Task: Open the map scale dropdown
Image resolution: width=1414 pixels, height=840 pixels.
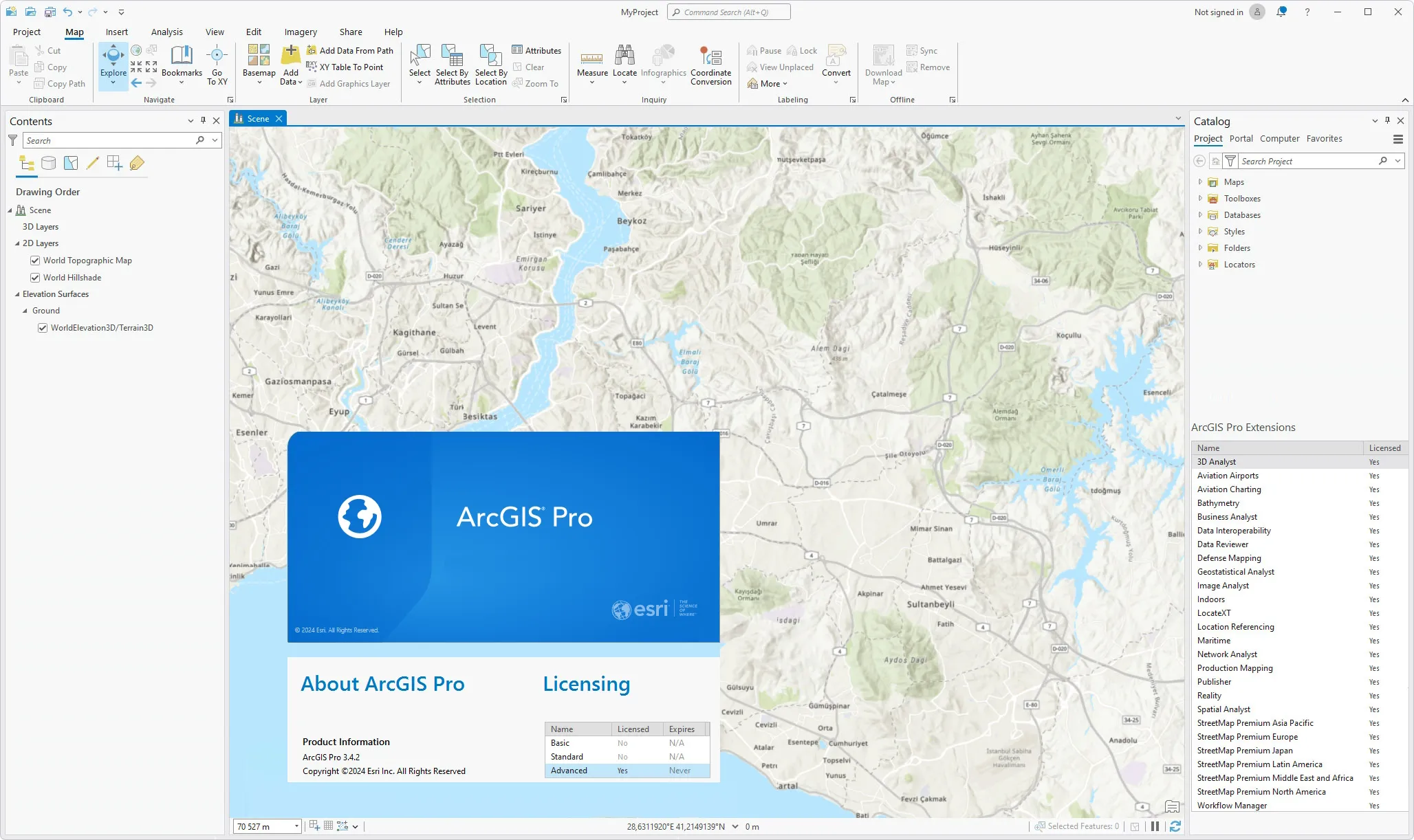Action: click(296, 826)
